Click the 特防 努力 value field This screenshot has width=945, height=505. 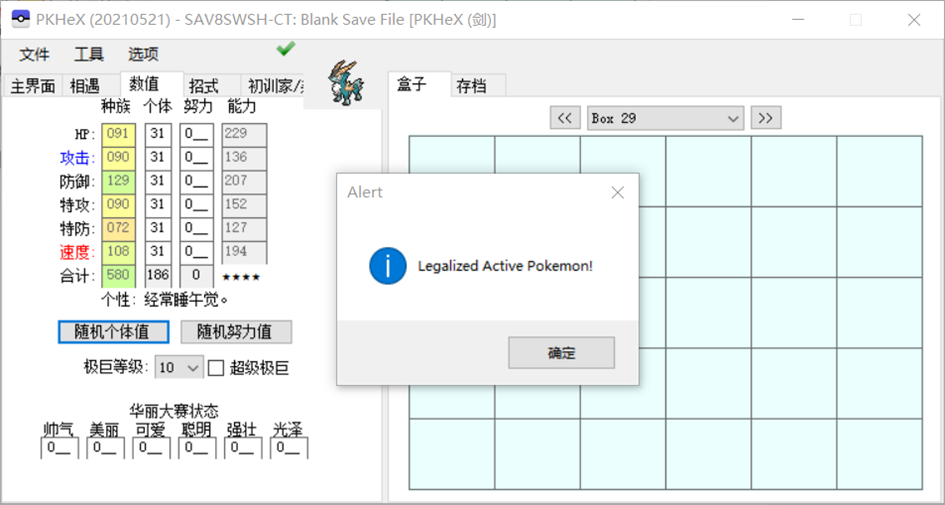(196, 228)
